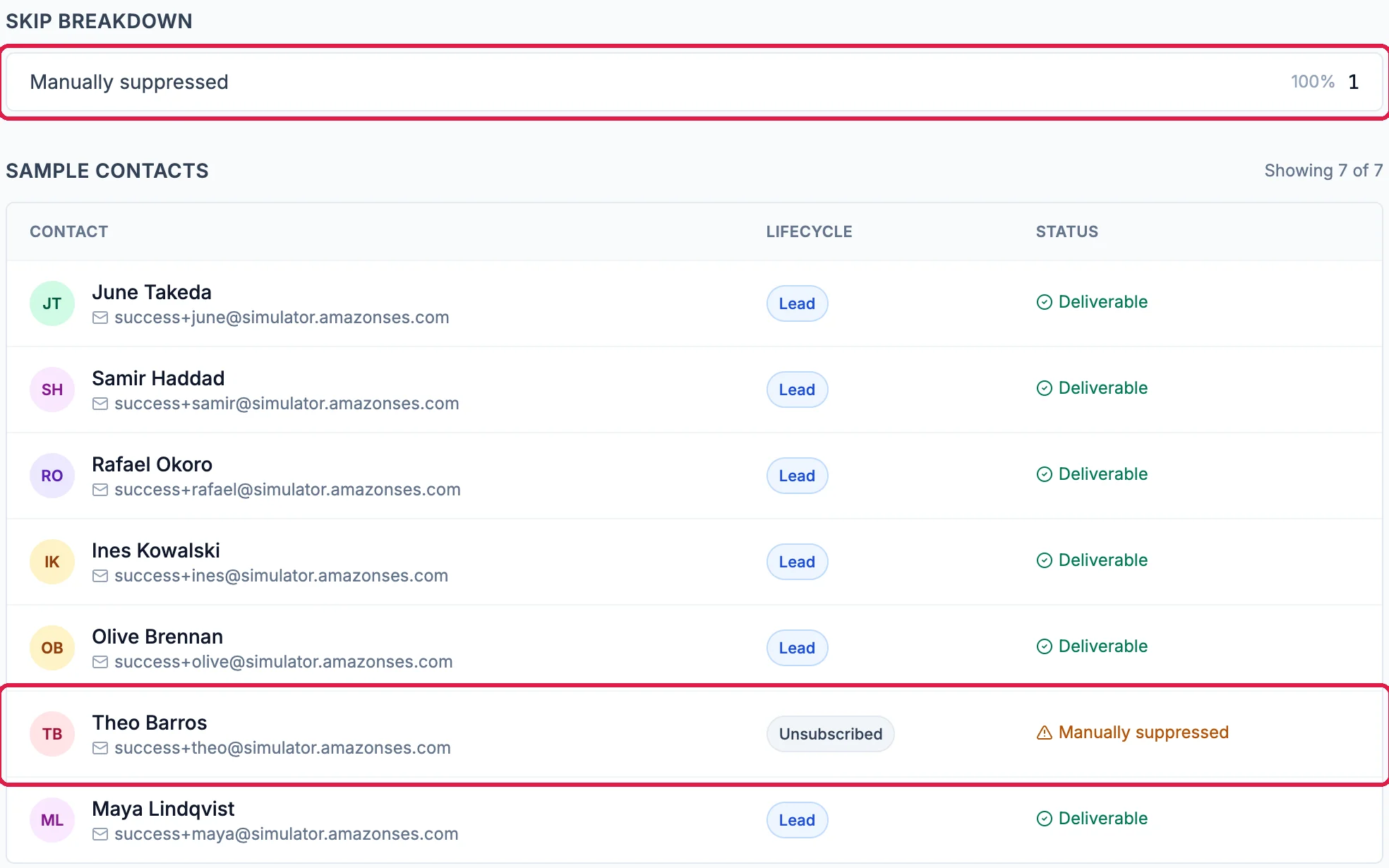Click the Deliverable check icon for Samir Haddad
Viewport: 1389px width, 868px height.
[x=1045, y=388]
